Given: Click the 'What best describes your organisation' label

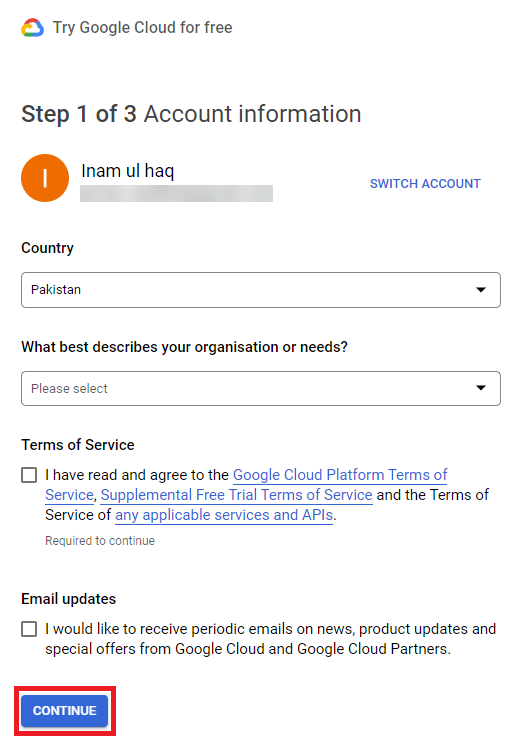Looking at the screenshot, I should tap(184, 347).
